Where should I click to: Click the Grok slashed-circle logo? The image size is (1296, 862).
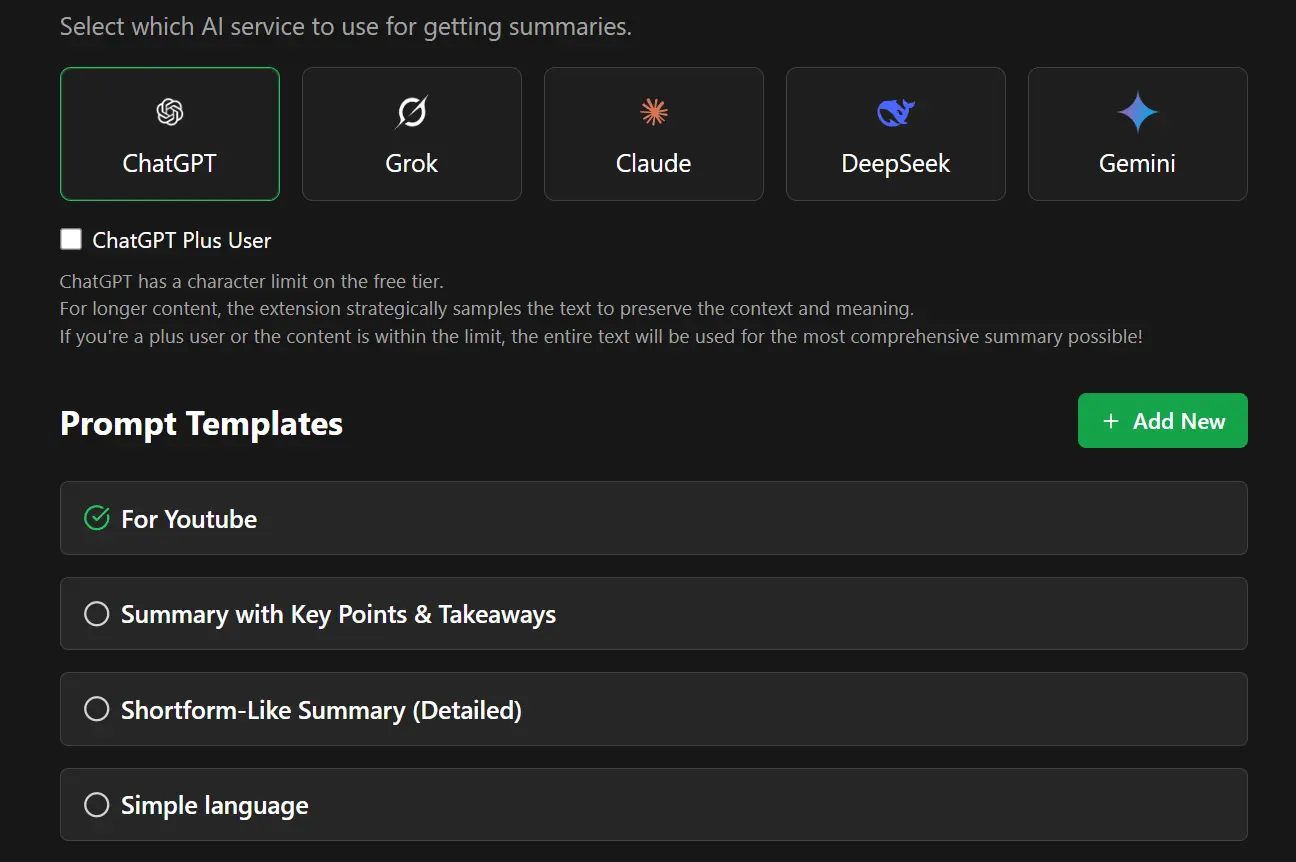click(412, 112)
